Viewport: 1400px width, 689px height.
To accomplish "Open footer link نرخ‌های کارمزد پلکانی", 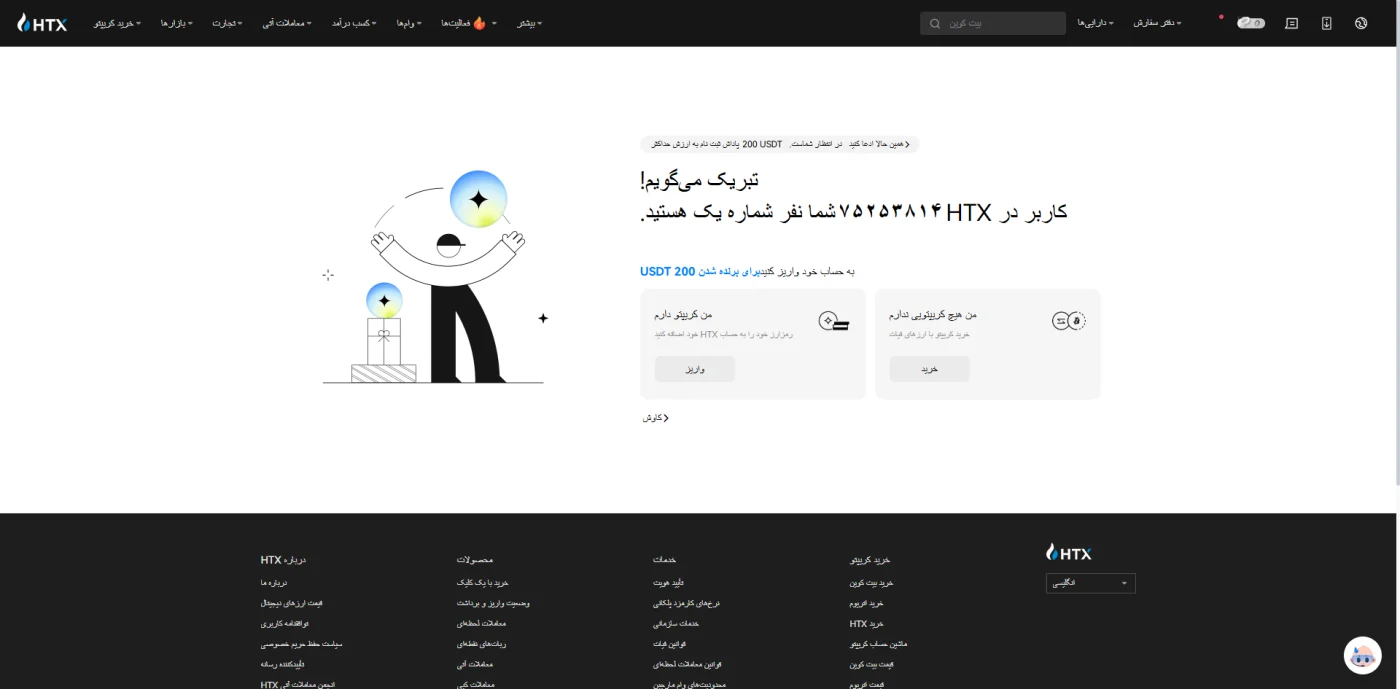I will [x=687, y=603].
